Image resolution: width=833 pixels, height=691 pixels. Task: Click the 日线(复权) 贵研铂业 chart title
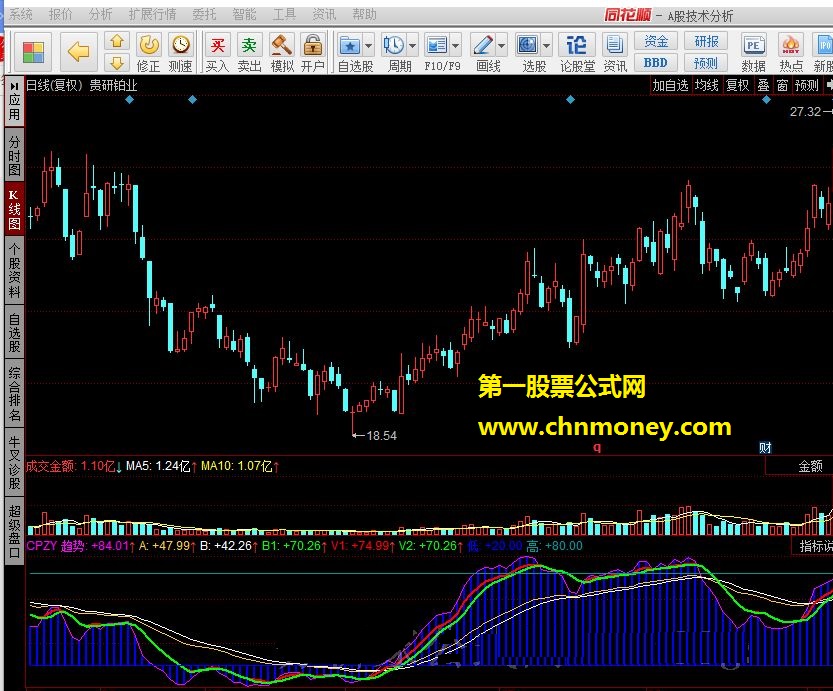[x=82, y=85]
